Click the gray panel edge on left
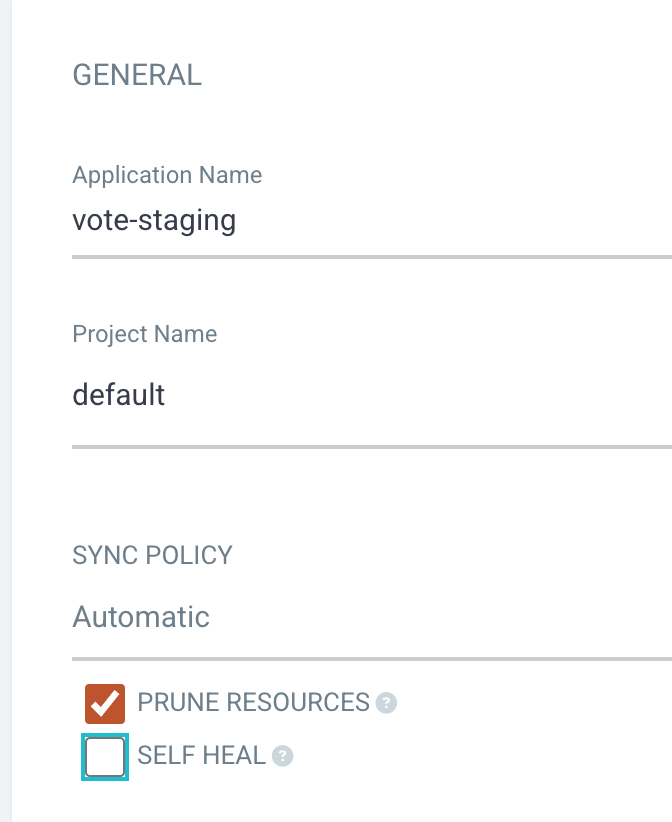The width and height of the screenshot is (672, 822). pyautogui.click(x=6, y=411)
